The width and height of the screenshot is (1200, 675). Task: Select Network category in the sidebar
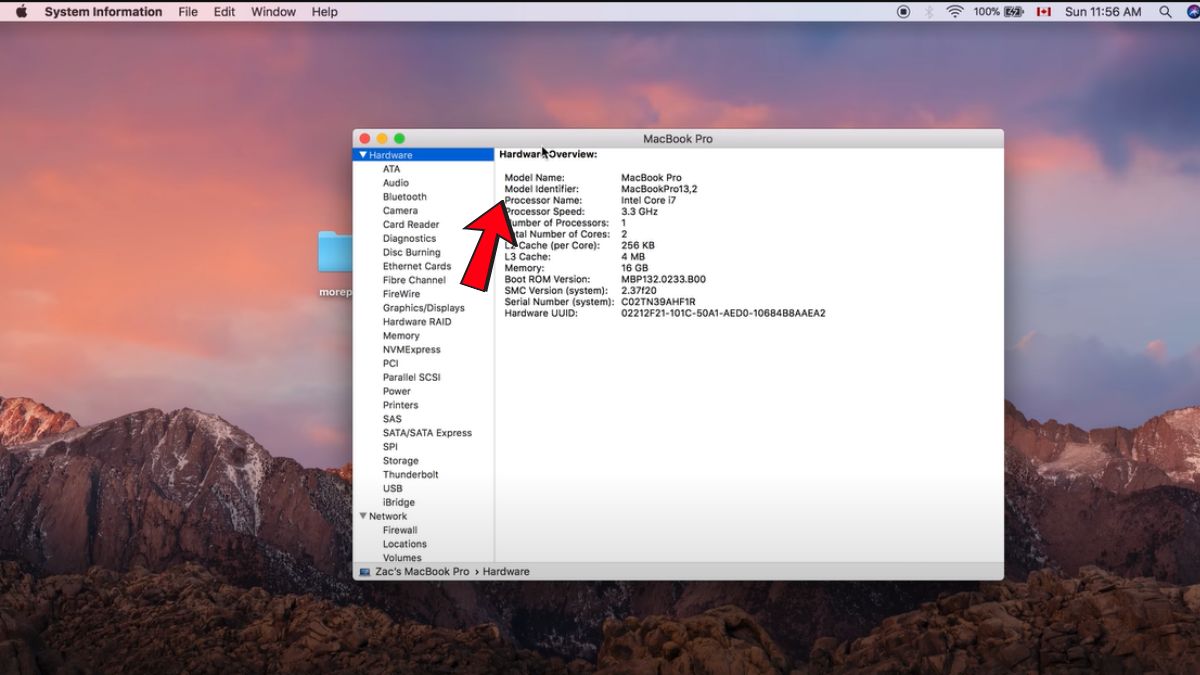coord(388,516)
